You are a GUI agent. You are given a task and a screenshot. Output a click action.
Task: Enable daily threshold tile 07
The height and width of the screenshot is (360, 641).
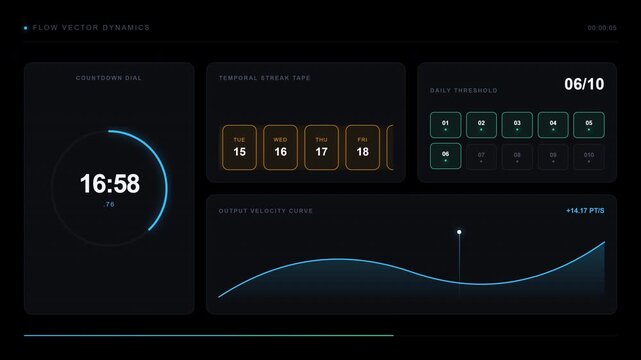pyautogui.click(x=481, y=157)
